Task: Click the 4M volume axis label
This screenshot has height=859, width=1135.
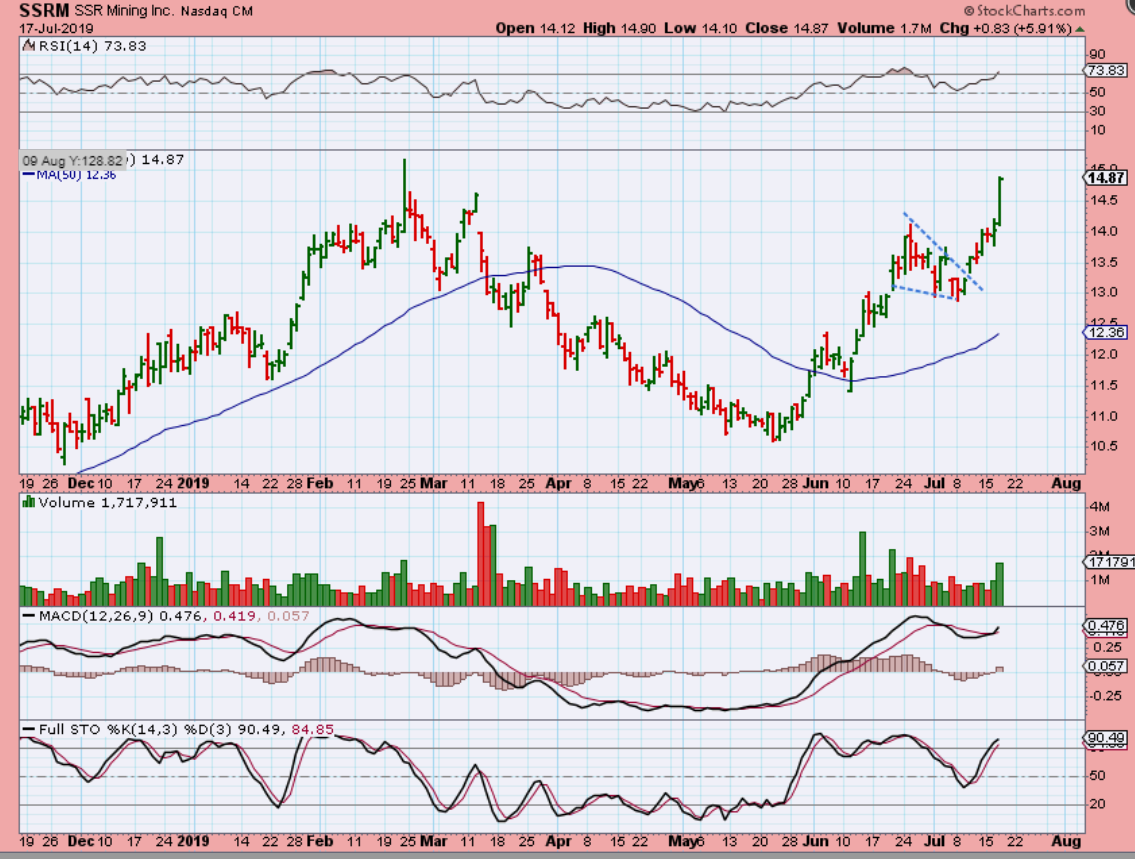Action: (1100, 507)
